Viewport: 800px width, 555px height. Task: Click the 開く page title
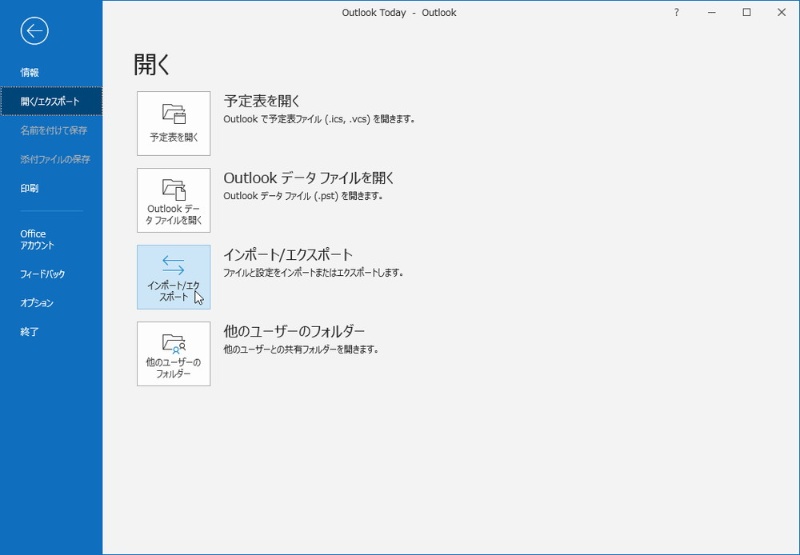click(152, 65)
